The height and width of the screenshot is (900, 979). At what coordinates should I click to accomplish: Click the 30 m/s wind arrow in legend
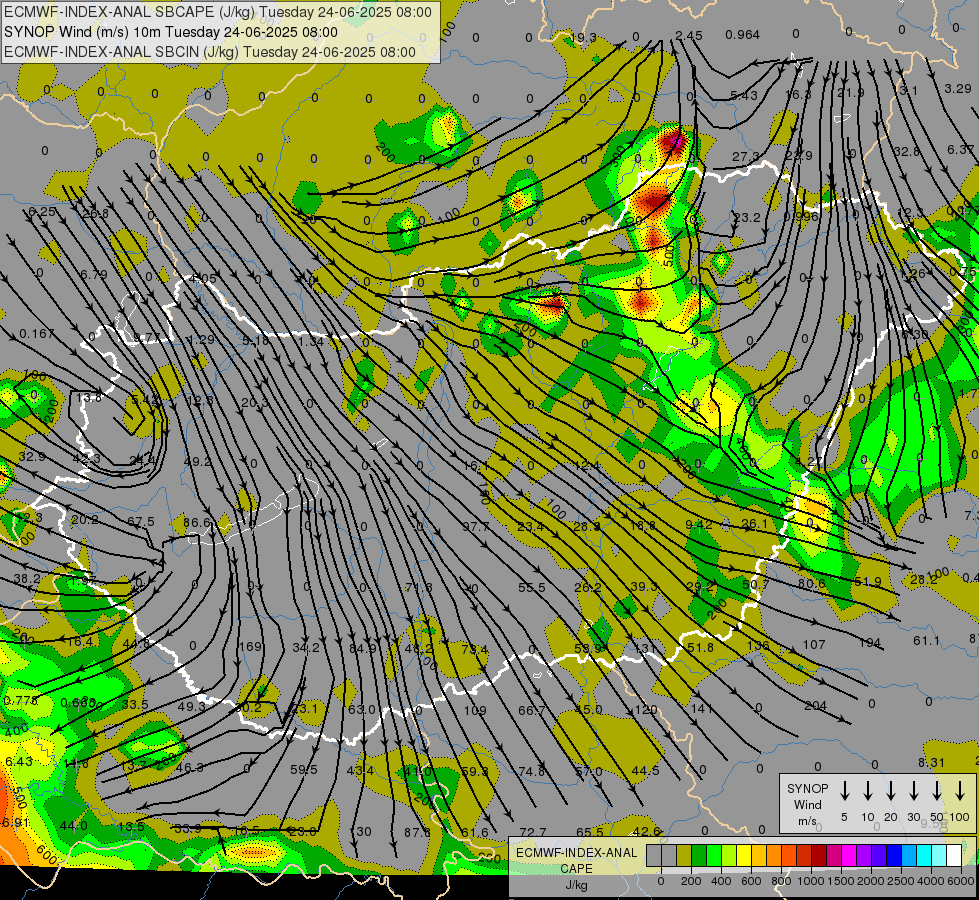(914, 790)
